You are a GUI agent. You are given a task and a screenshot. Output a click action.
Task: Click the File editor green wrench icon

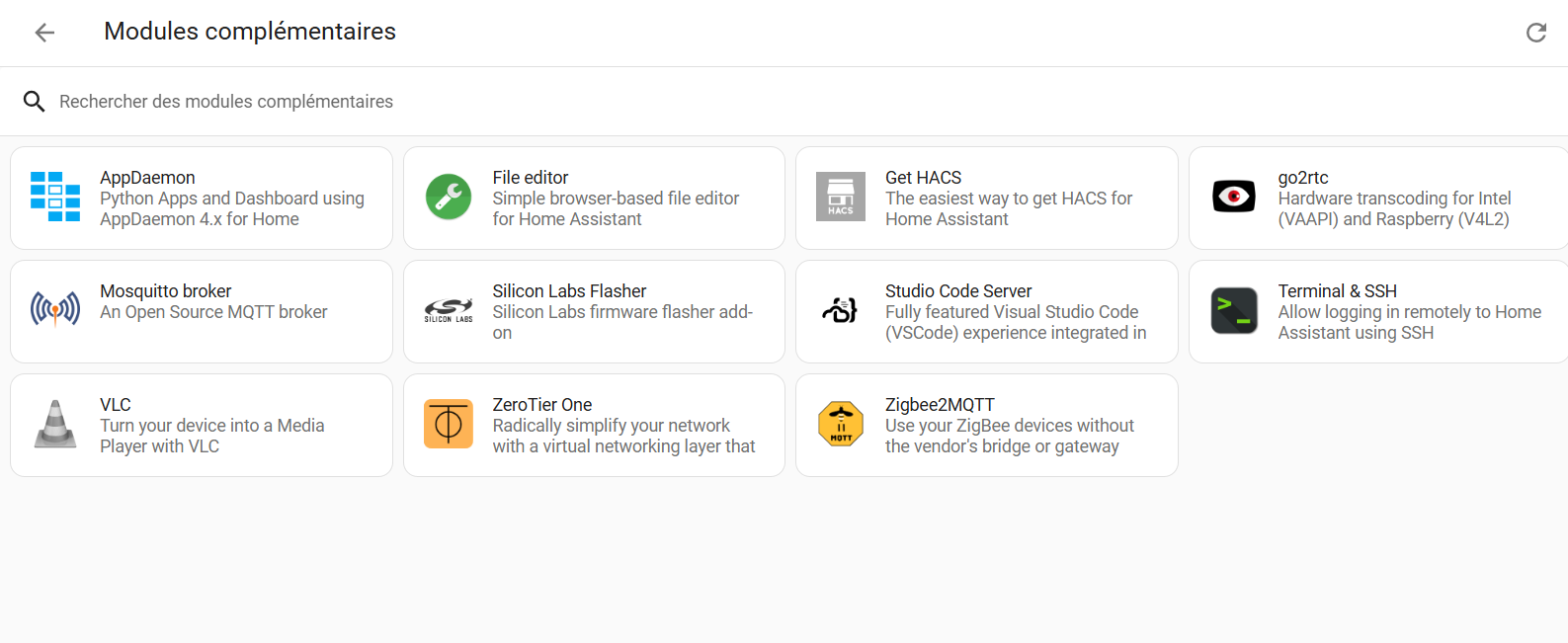(x=449, y=197)
